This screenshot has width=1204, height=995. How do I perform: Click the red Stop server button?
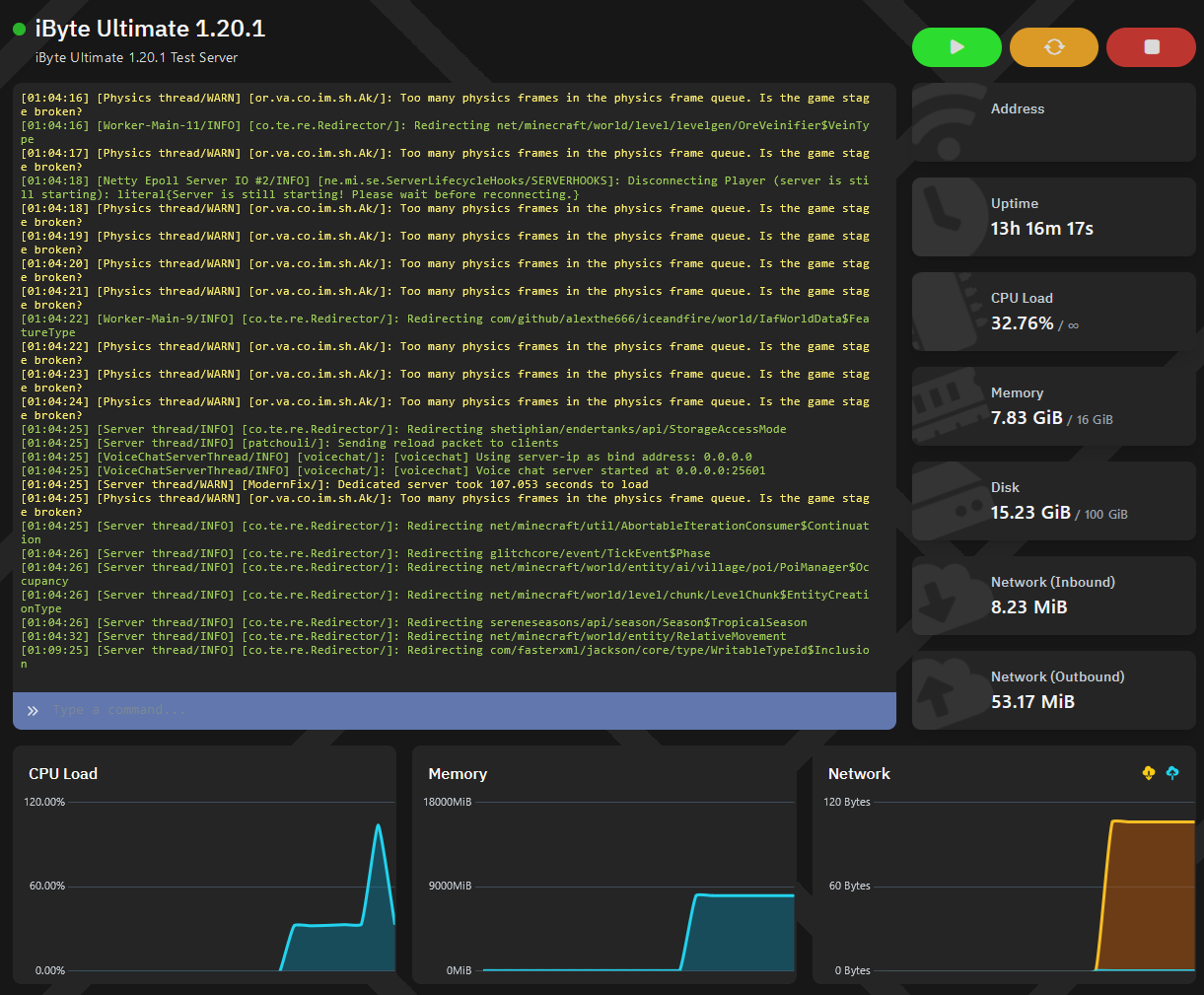(1151, 47)
